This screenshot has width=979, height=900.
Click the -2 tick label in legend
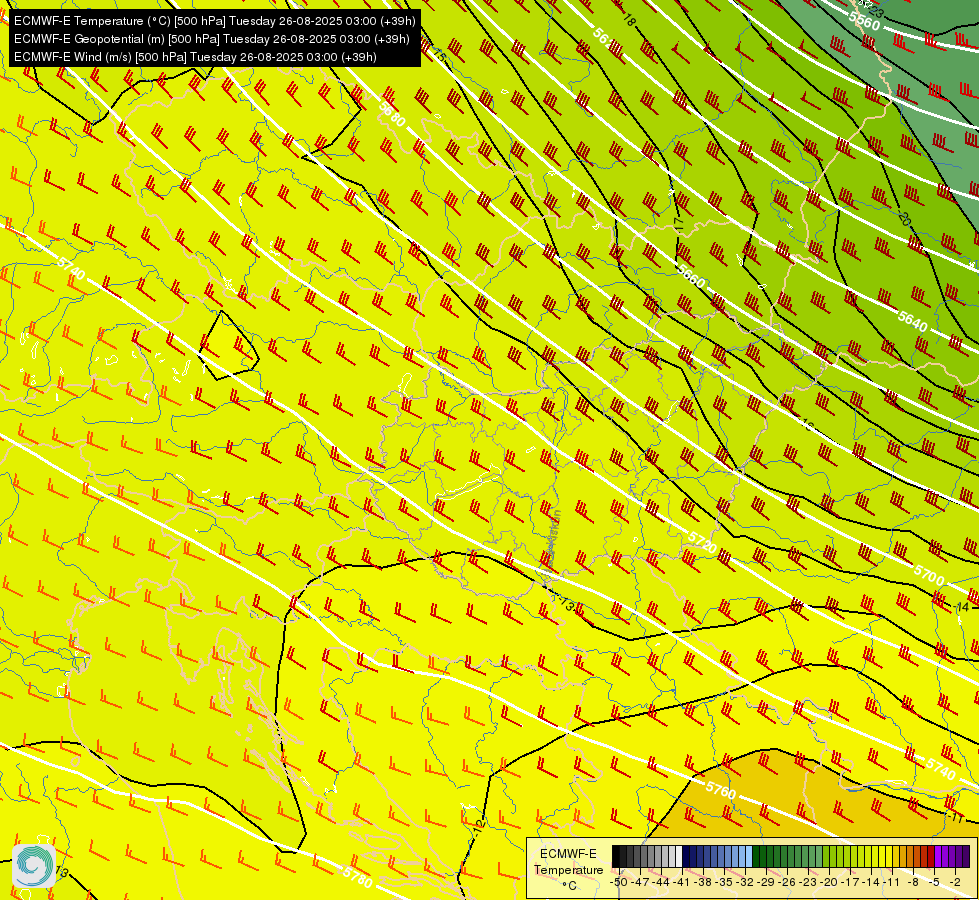coord(955,882)
